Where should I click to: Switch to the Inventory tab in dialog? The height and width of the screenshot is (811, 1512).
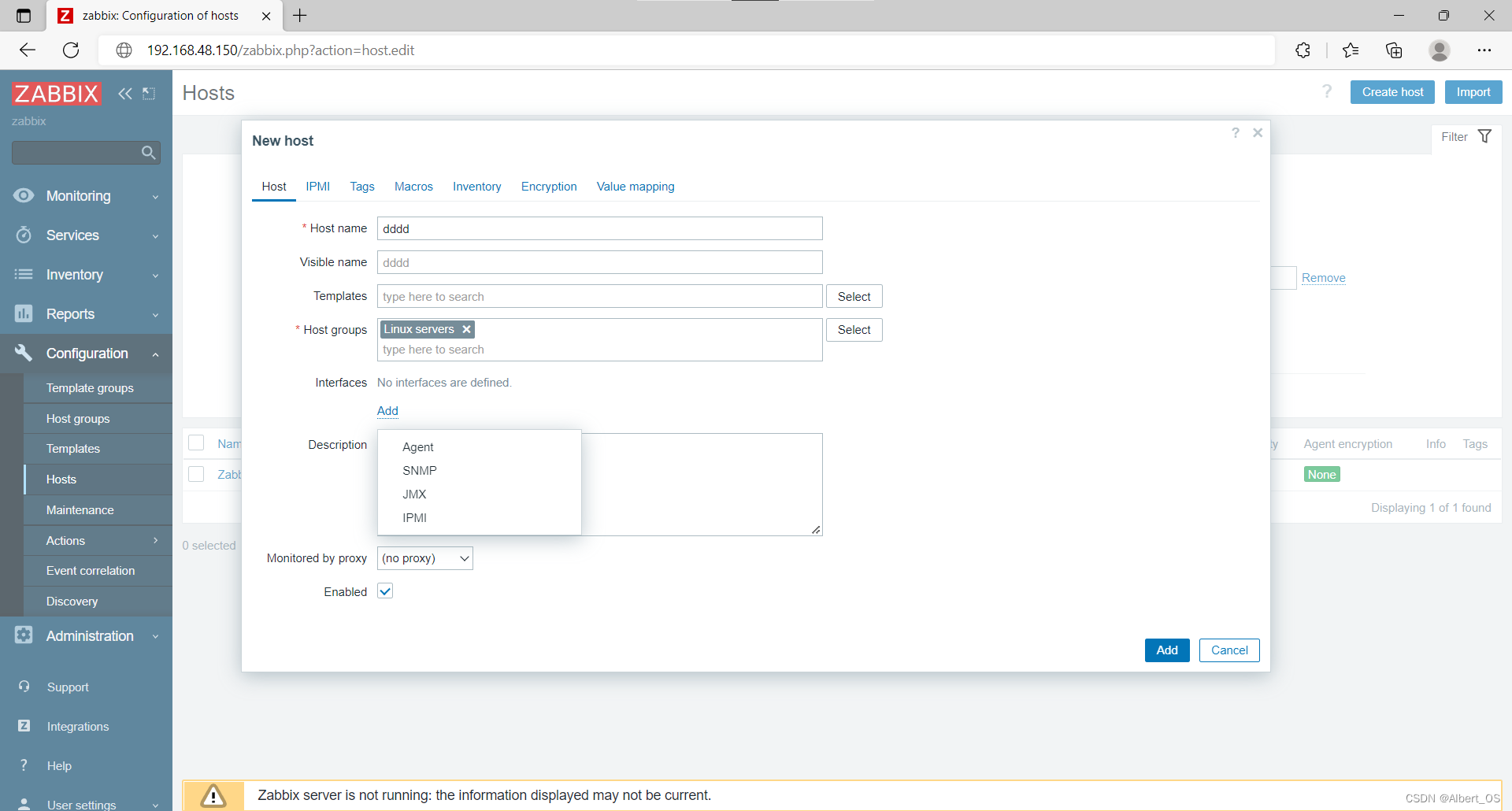click(x=476, y=187)
